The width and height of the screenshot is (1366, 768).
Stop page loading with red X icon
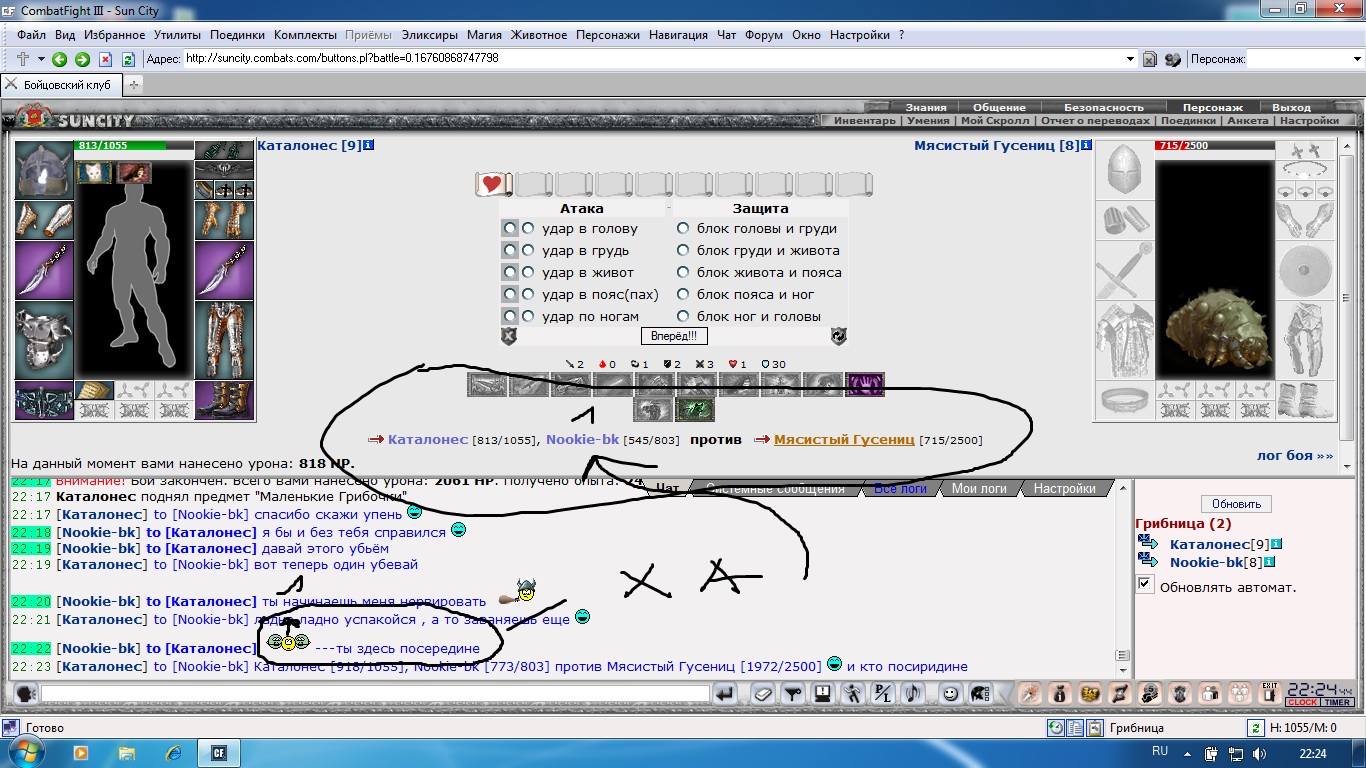click(105, 59)
